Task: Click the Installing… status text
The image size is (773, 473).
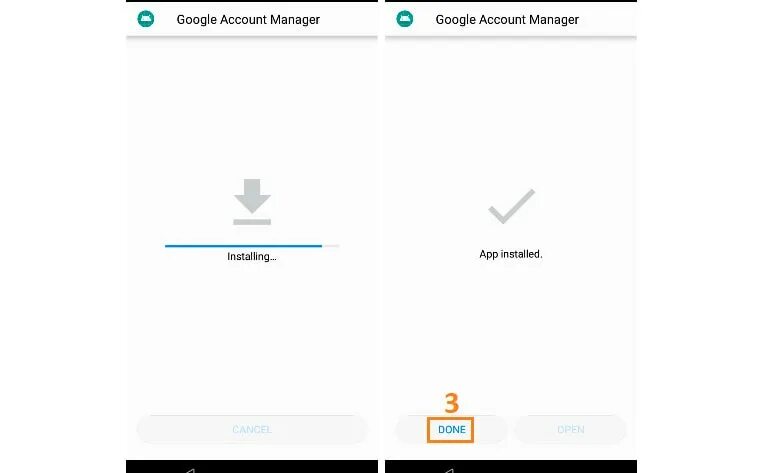Action: click(x=251, y=256)
